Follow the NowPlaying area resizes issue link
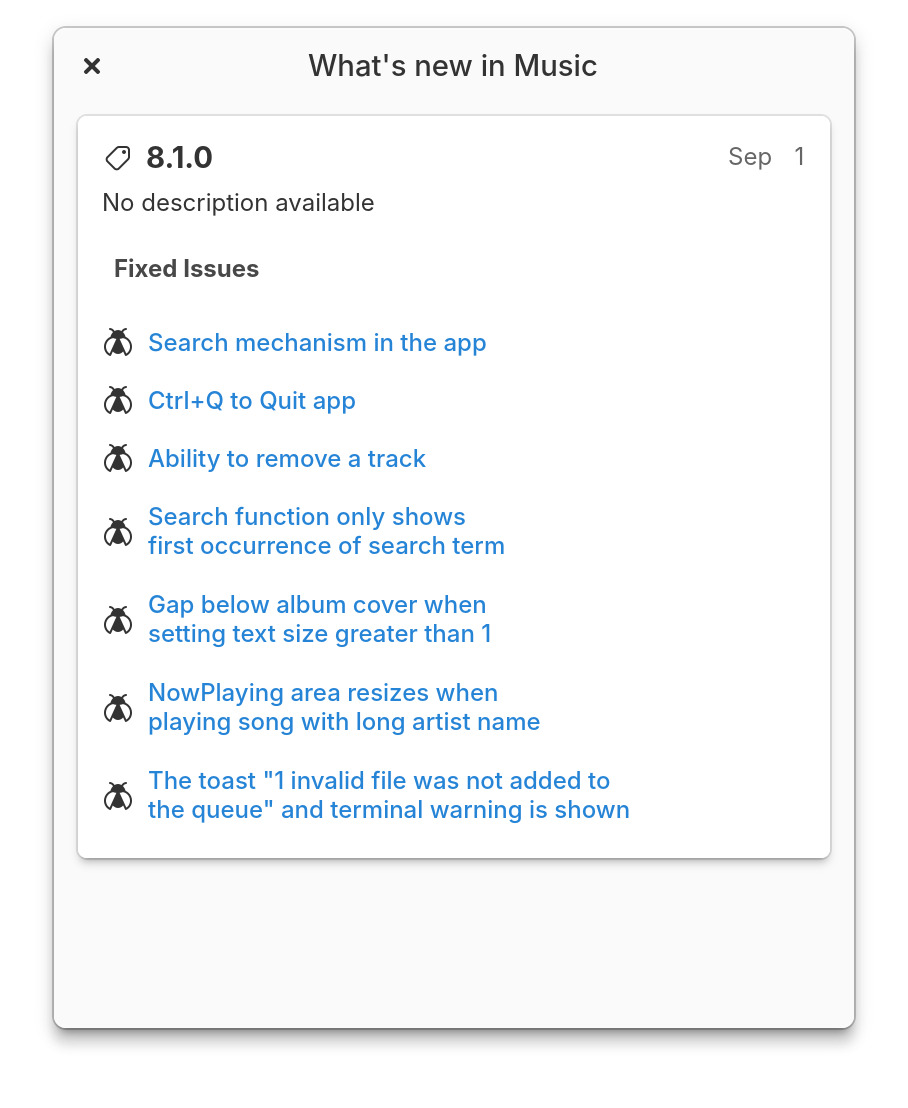The height and width of the screenshot is (1108, 908). click(x=344, y=708)
